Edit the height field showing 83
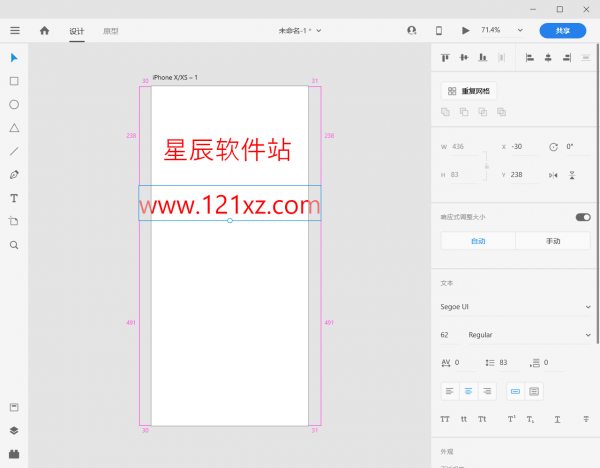Image resolution: width=600 pixels, height=468 pixels. point(464,175)
